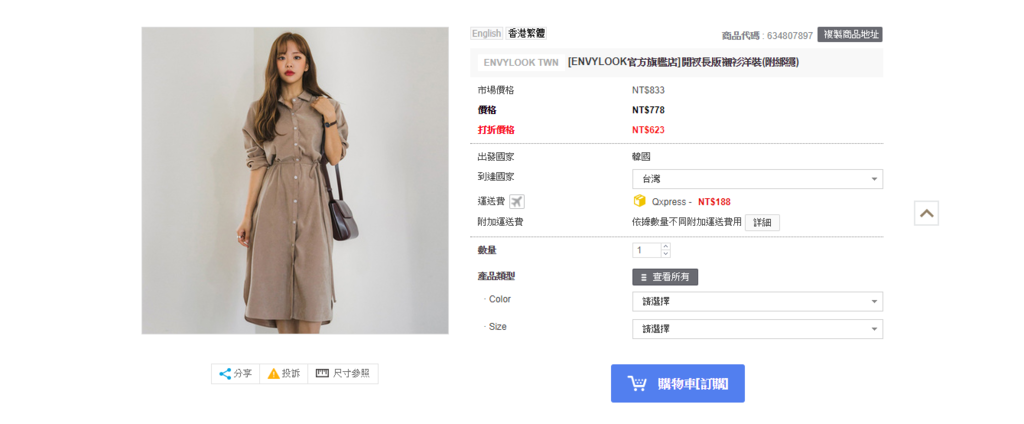1024x424 pixels.
Task: Click the yellow Qxpress box icon
Action: [639, 201]
